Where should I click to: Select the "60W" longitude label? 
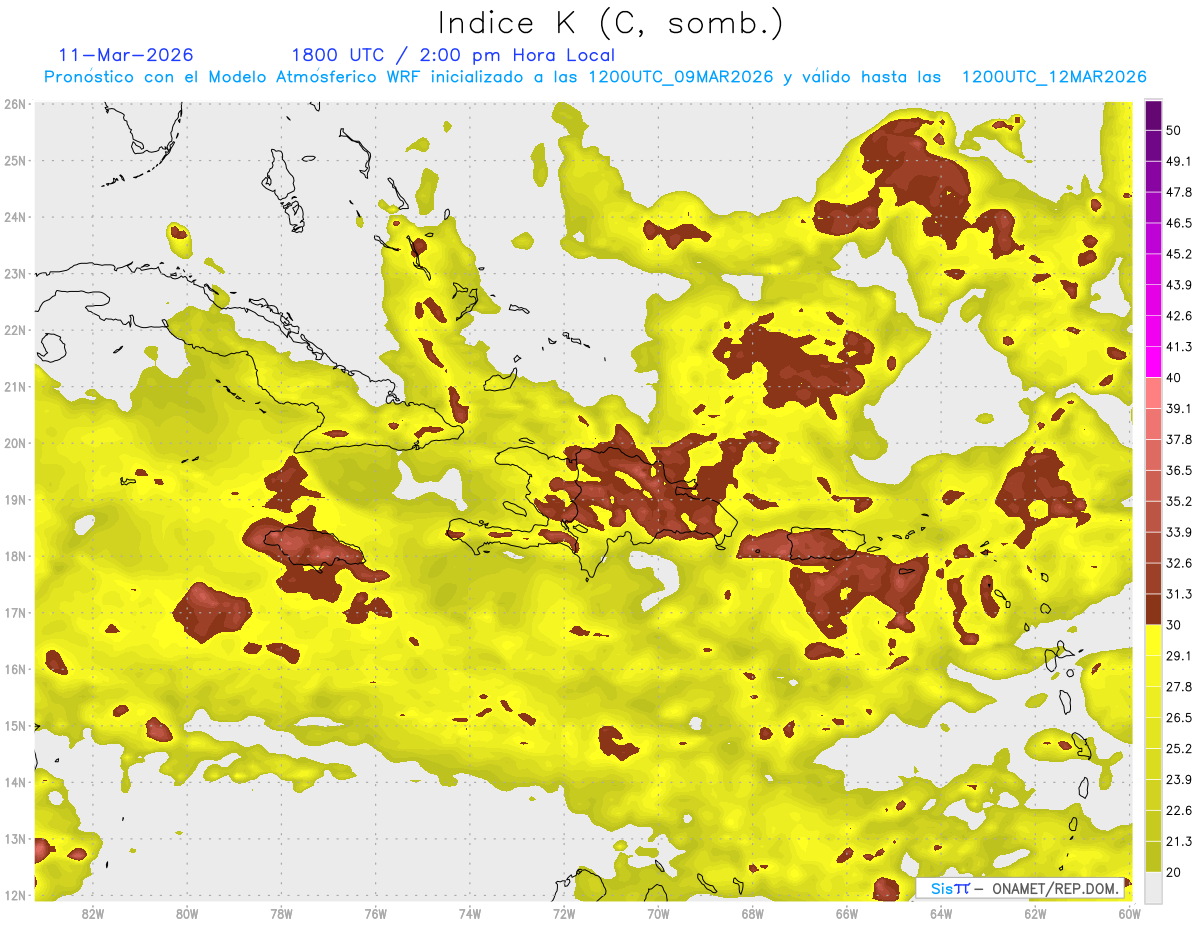point(1129,913)
